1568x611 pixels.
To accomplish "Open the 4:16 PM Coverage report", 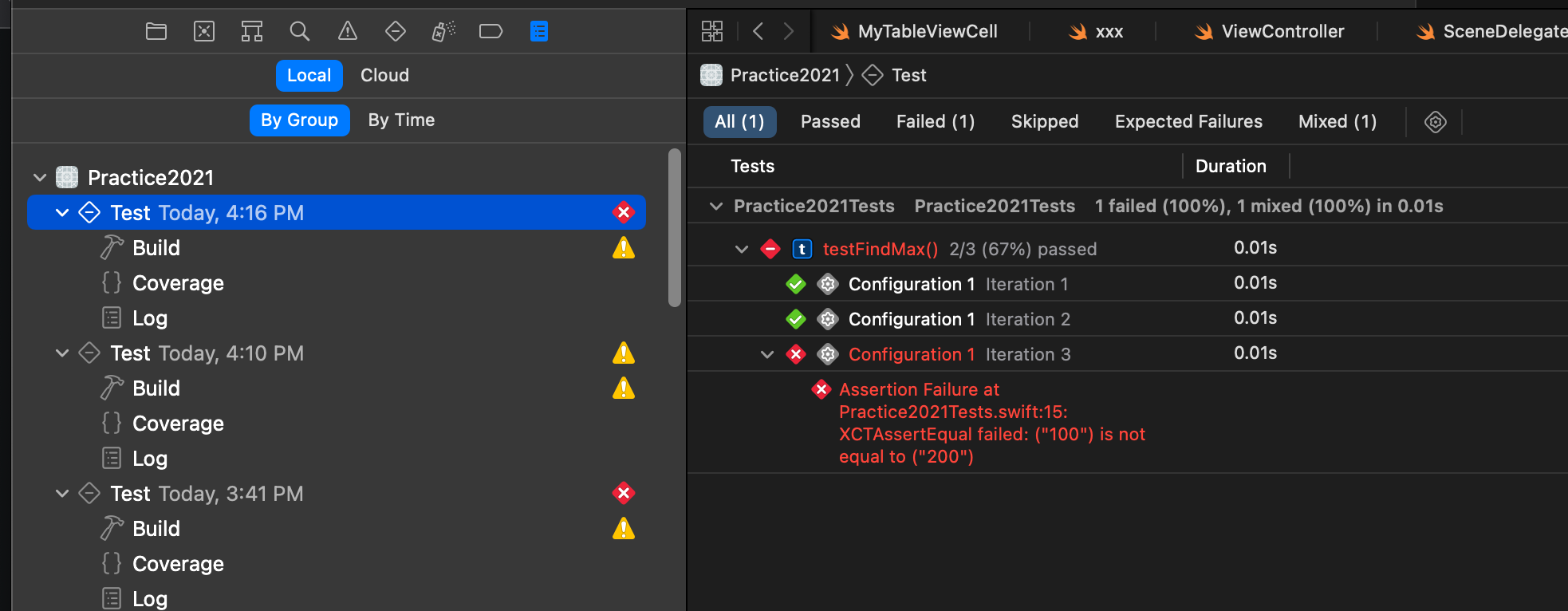I will (178, 283).
